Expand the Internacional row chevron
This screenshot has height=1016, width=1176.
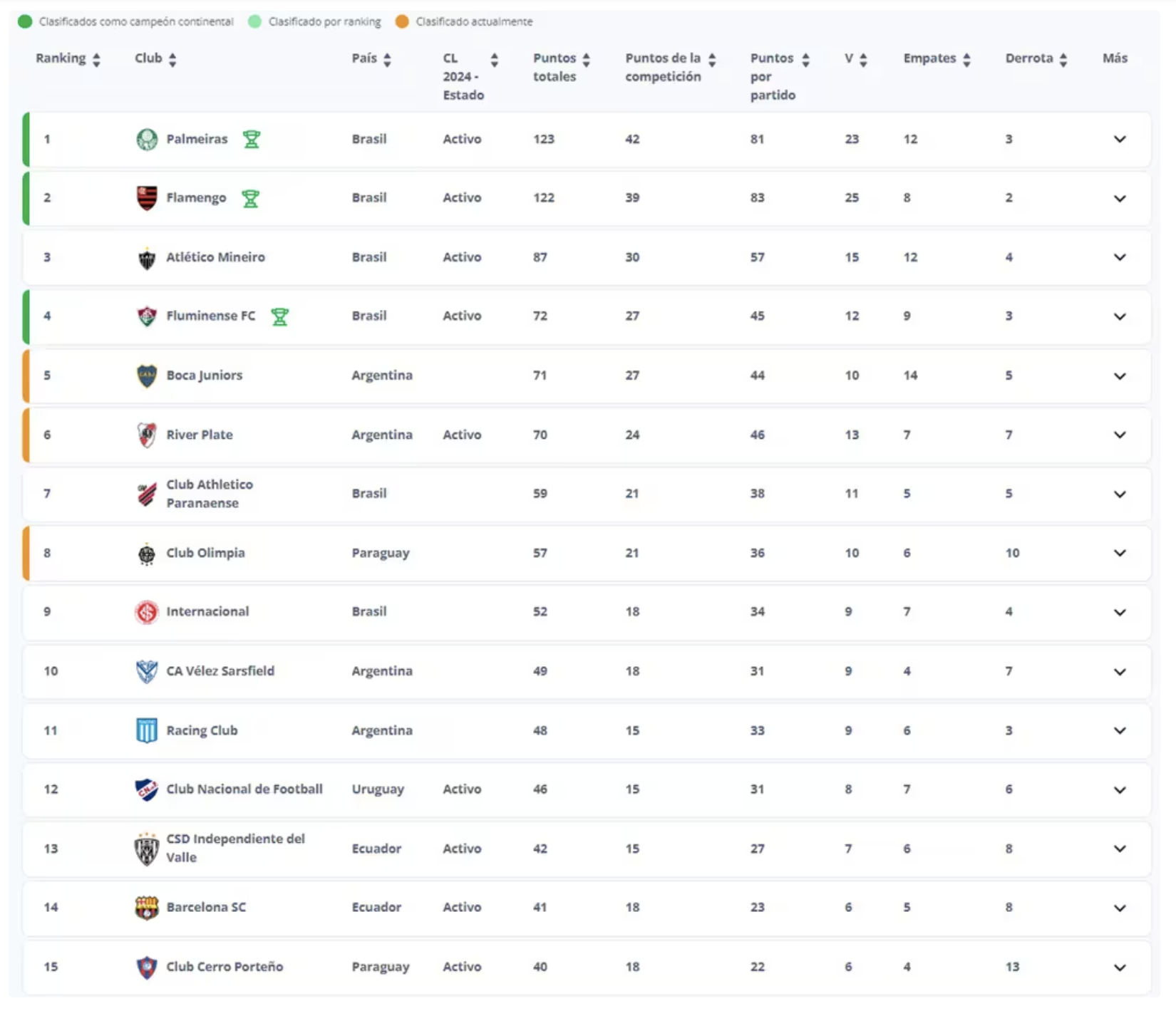pos(1120,612)
